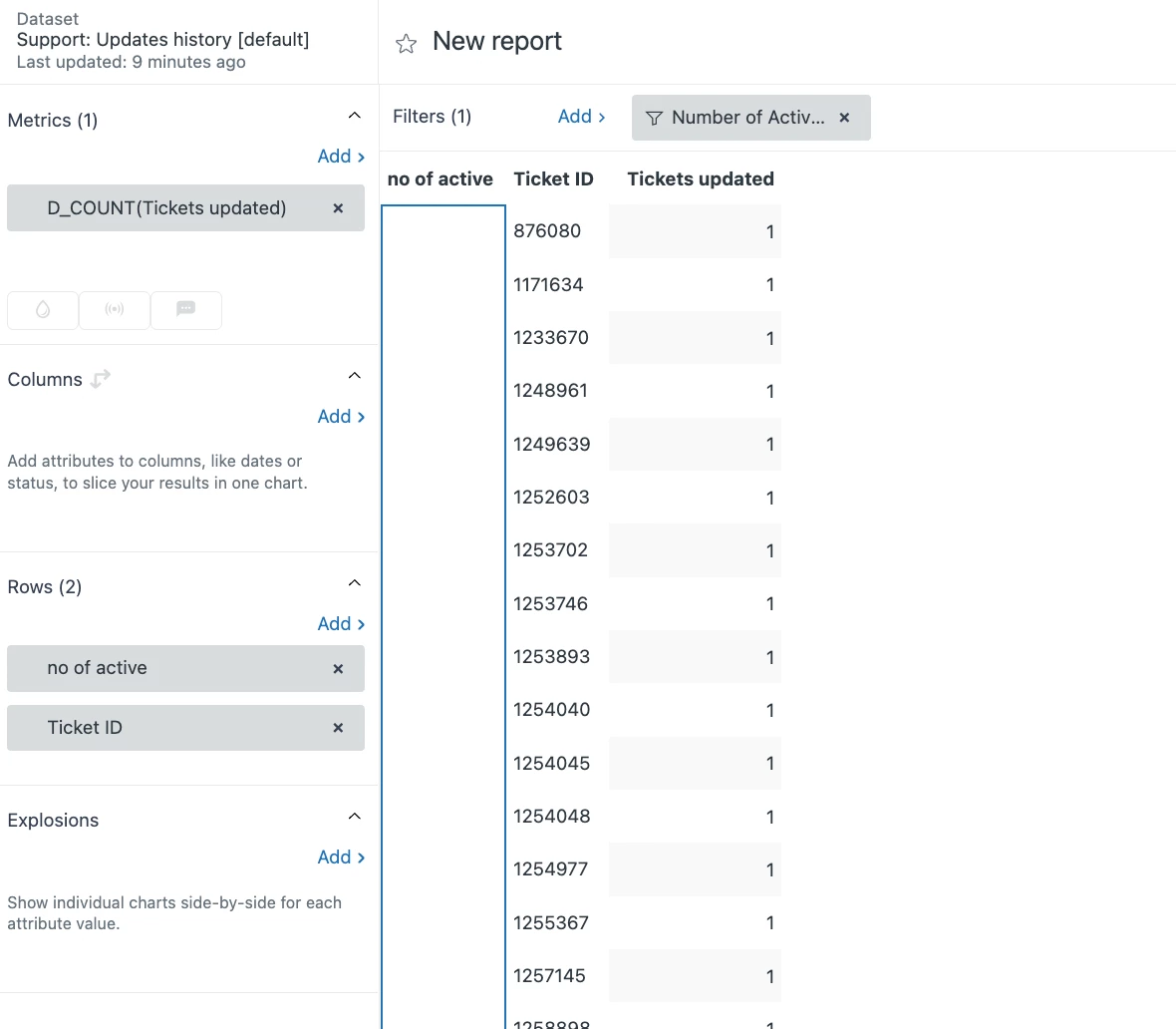Click ticket ID 1248961
Screen dimensions: 1176x1029
(550, 391)
